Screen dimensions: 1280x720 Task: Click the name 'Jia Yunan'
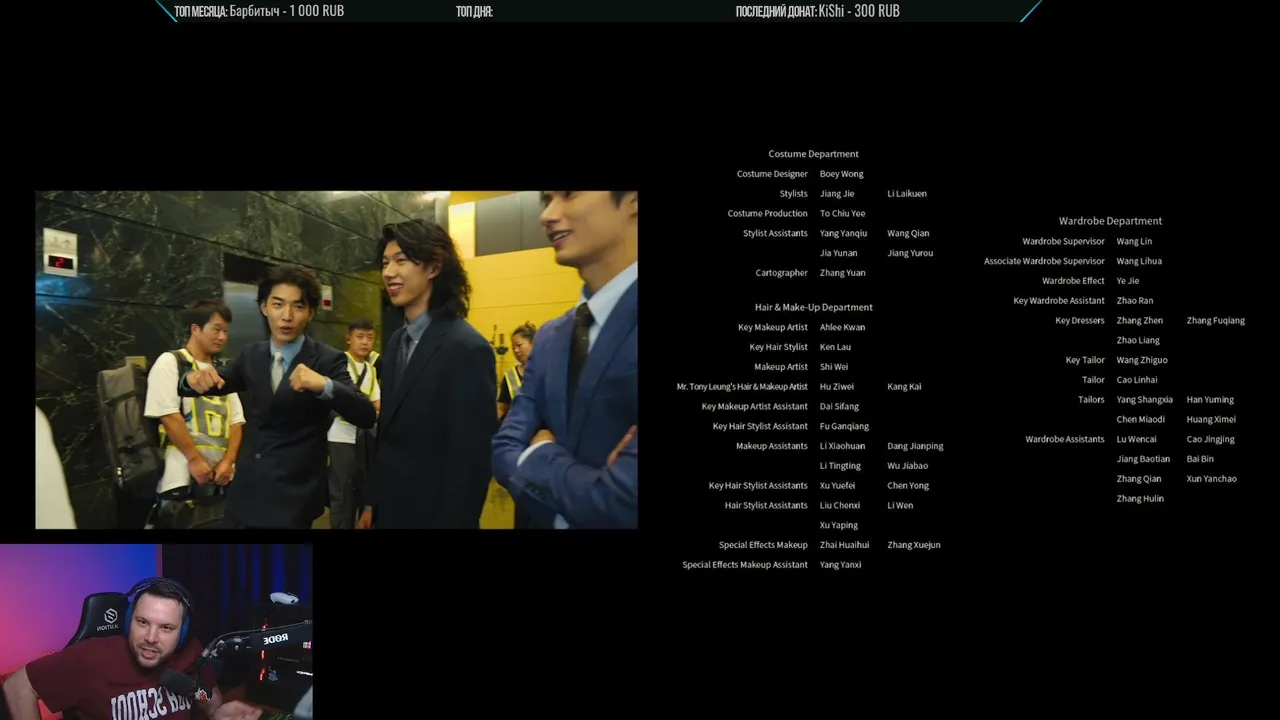(x=838, y=253)
